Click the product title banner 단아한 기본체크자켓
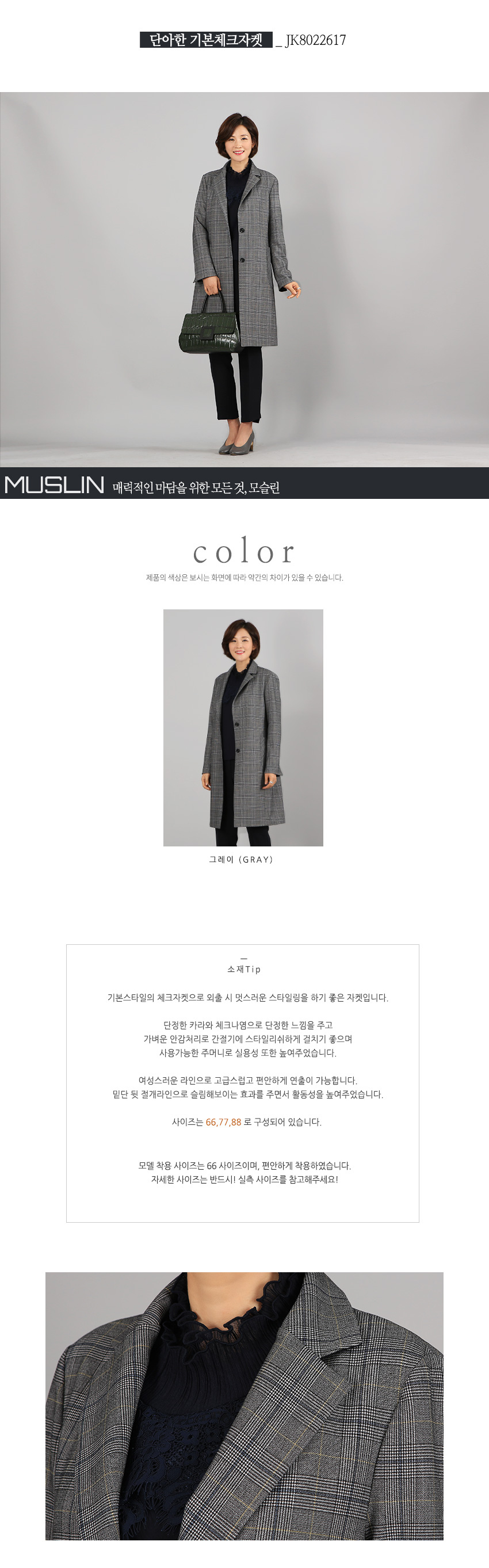This screenshot has height=1568, width=489. coord(206,40)
